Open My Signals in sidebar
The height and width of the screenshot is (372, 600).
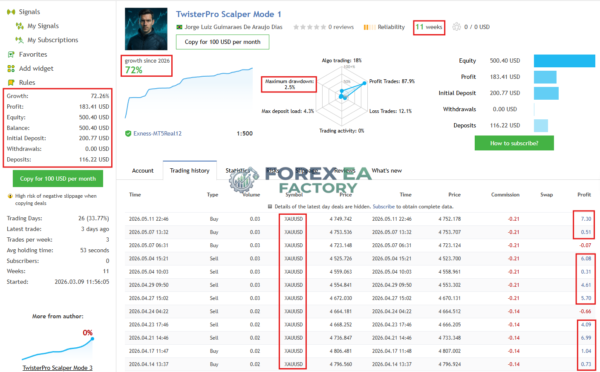[x=43, y=26]
